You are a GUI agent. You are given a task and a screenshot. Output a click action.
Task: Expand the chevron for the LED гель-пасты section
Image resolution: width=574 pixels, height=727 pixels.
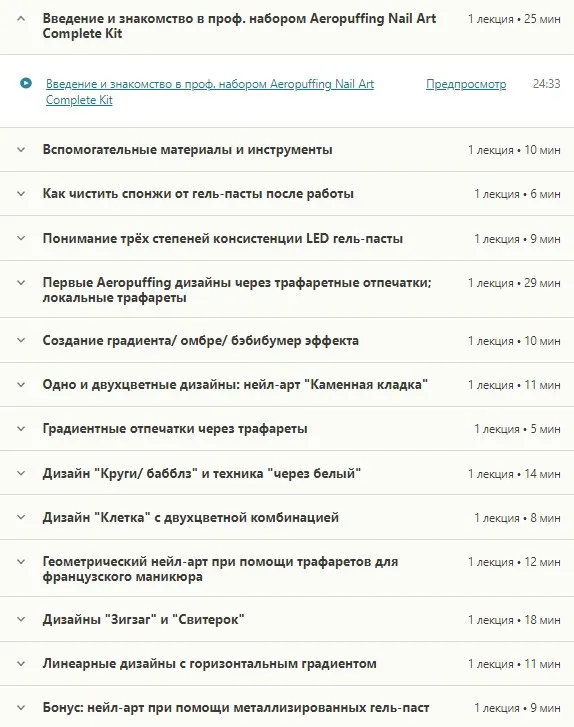pyautogui.click(x=21, y=238)
